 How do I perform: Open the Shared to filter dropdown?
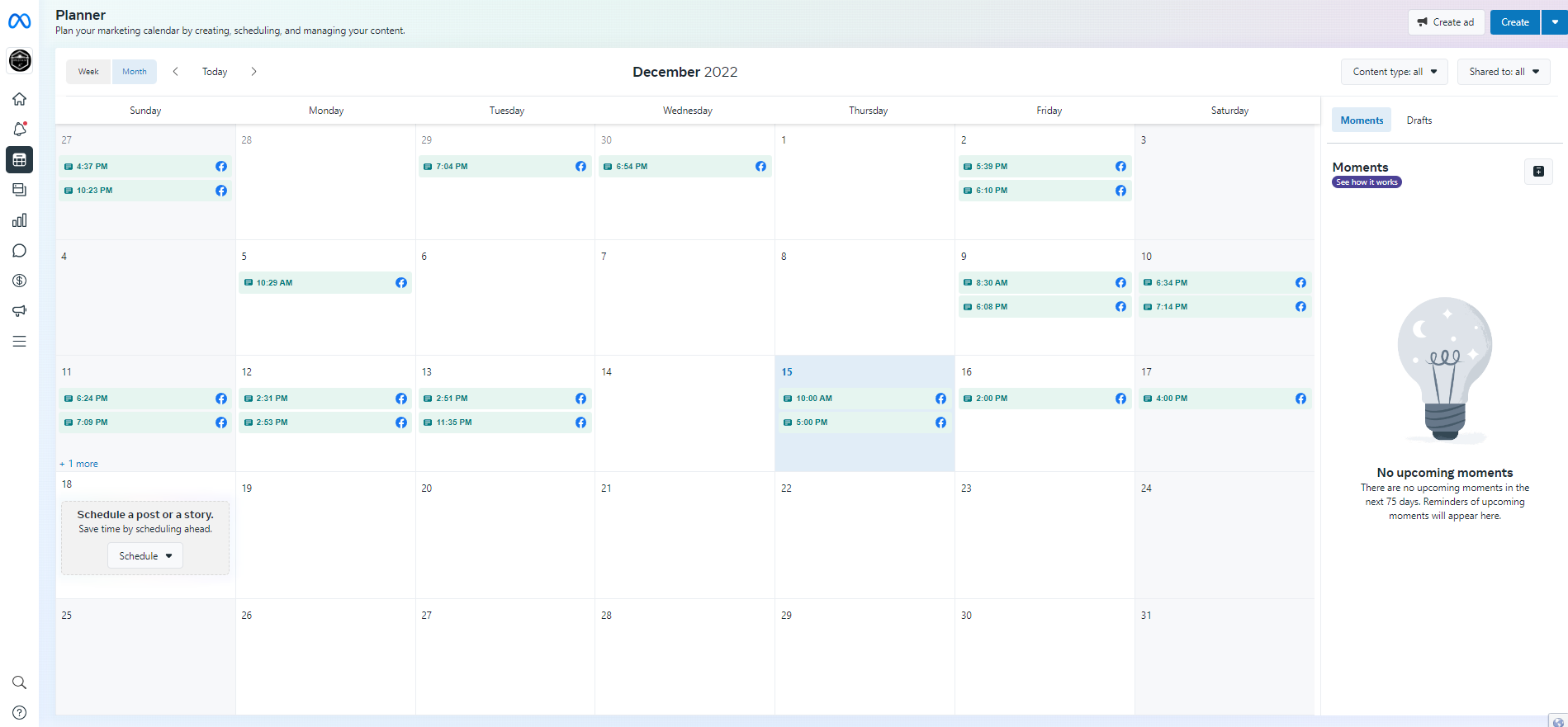tap(1503, 72)
